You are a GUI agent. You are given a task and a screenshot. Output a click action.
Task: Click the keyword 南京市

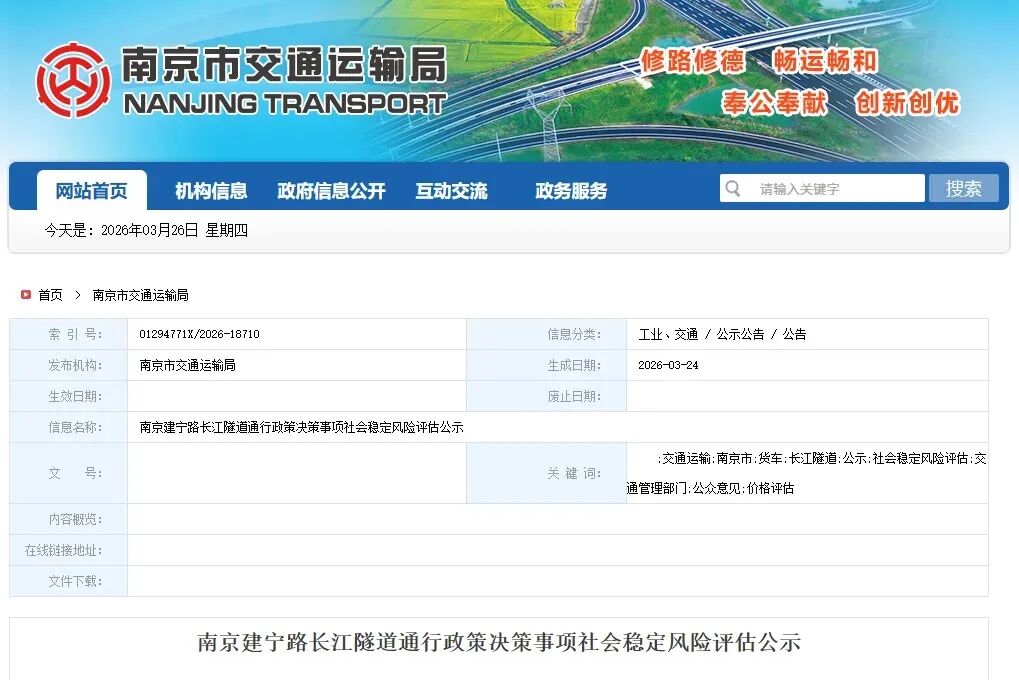click(x=735, y=459)
